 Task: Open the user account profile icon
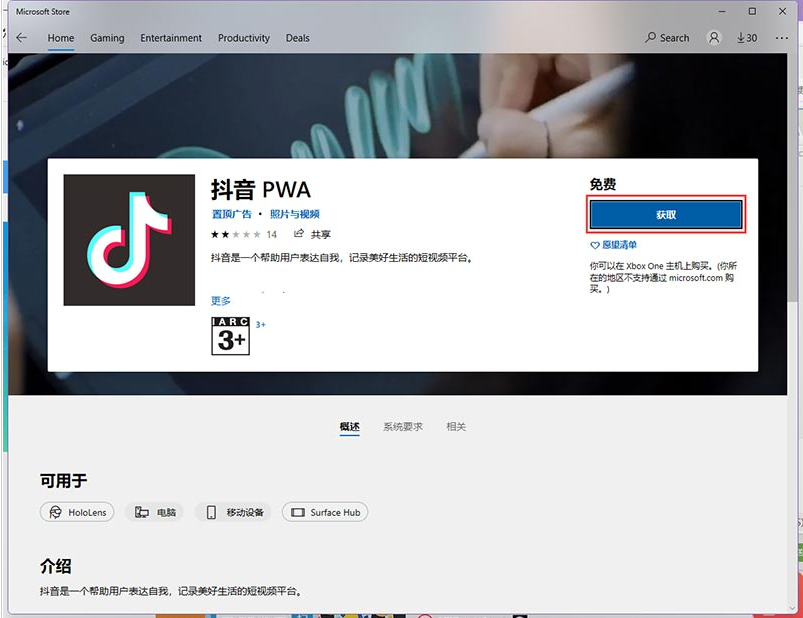pyautogui.click(x=713, y=37)
